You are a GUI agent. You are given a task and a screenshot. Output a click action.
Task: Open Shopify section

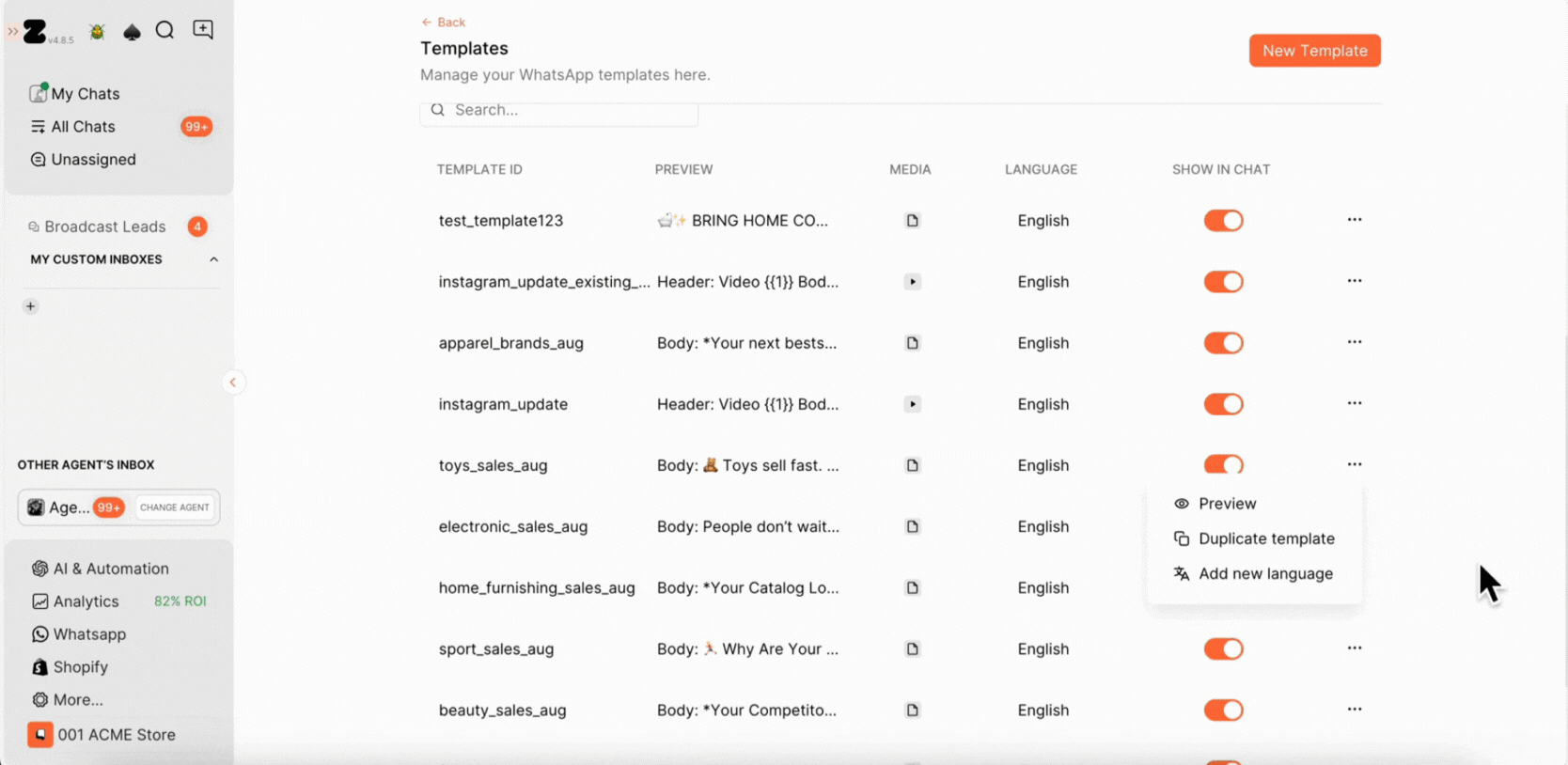71,667
